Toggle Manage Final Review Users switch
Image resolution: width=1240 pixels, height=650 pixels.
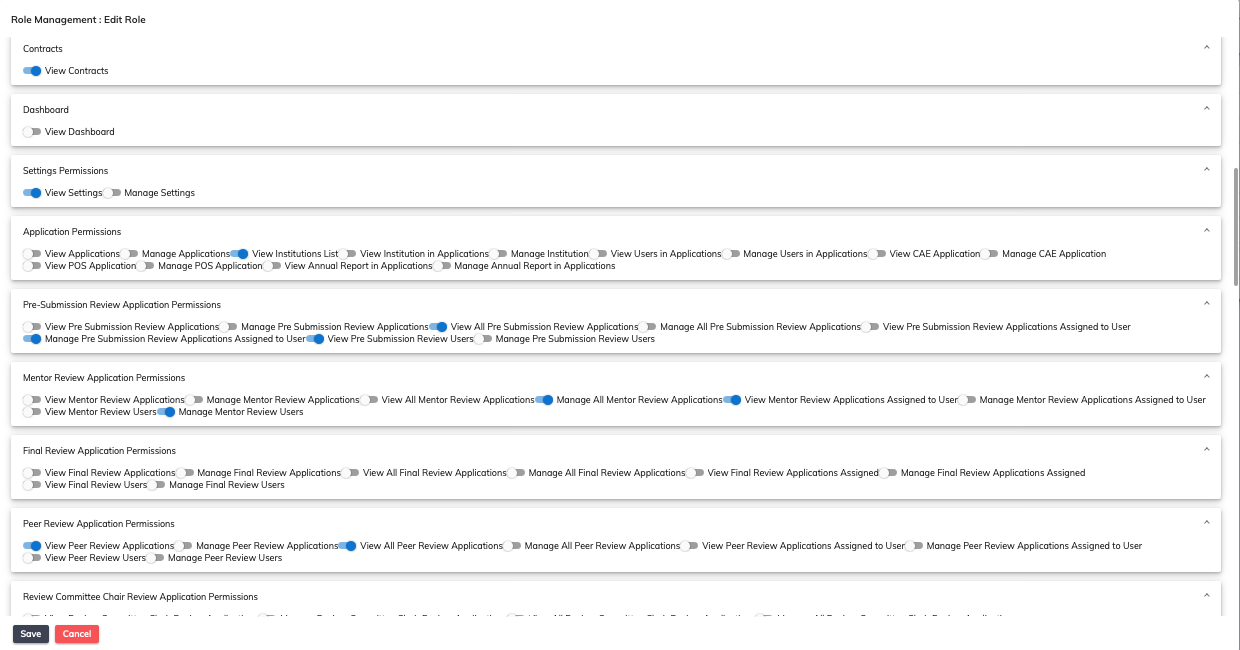coord(156,485)
